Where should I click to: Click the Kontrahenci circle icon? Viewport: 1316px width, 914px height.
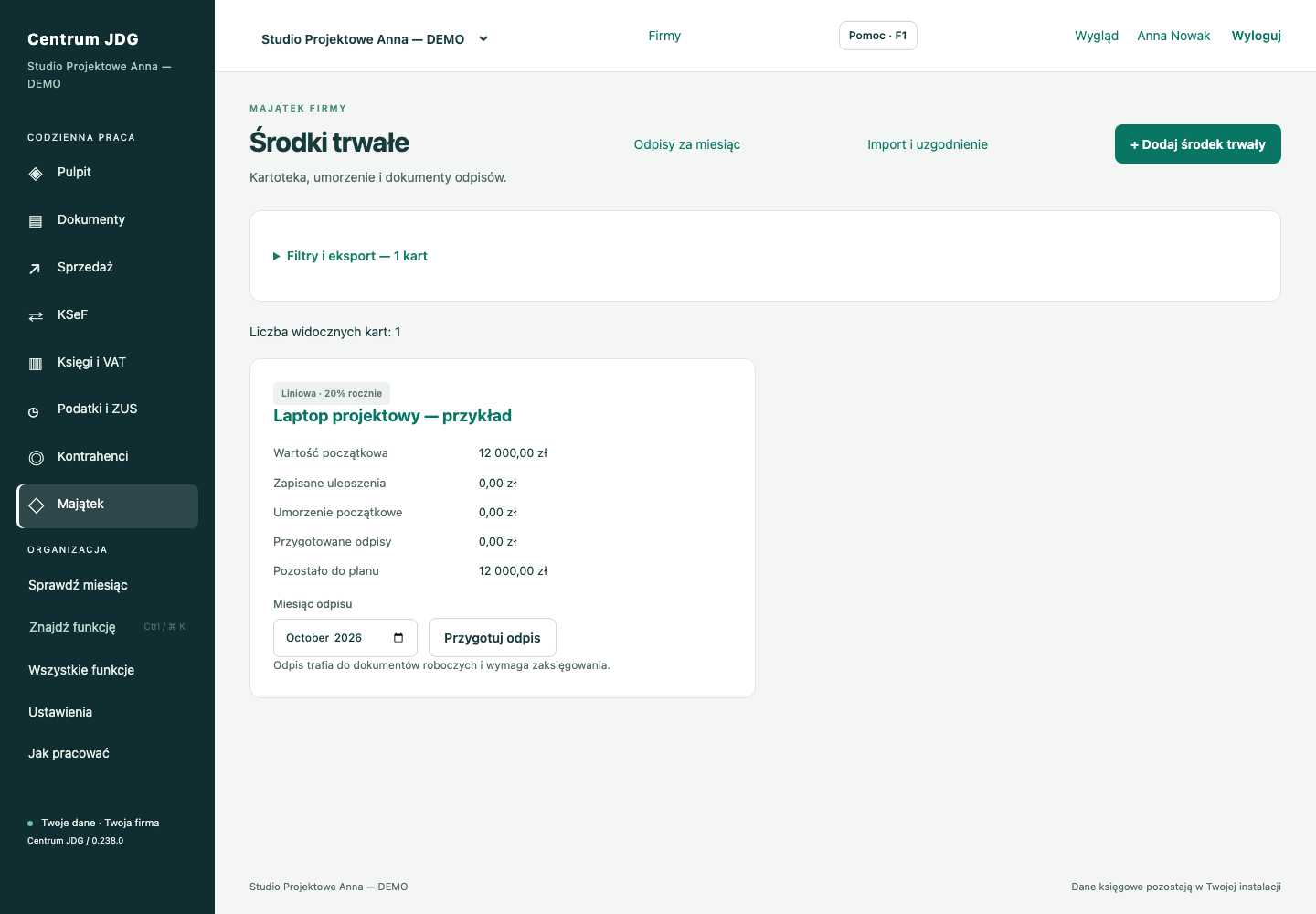[37, 458]
